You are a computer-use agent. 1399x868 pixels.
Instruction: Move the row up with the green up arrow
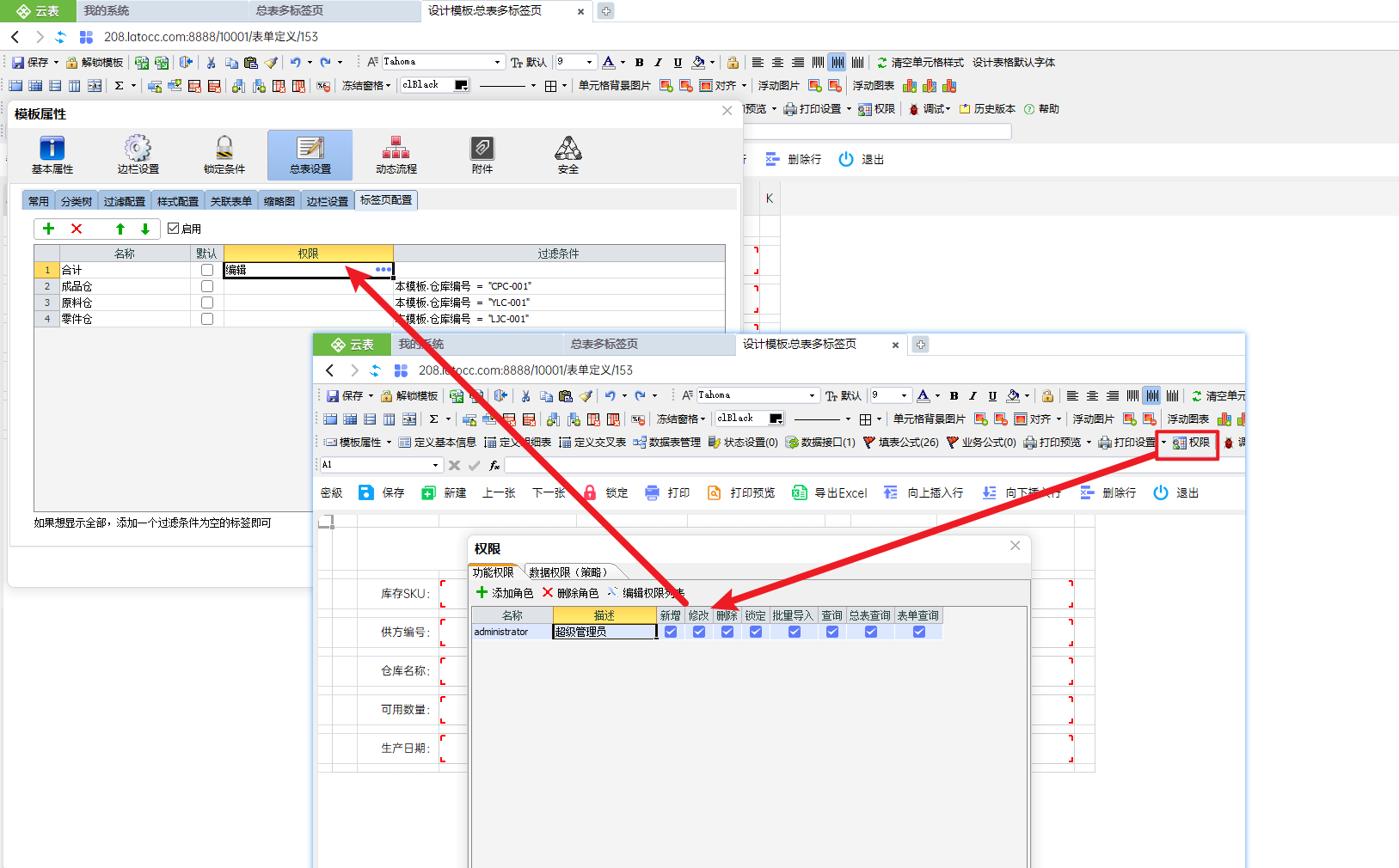point(120,229)
